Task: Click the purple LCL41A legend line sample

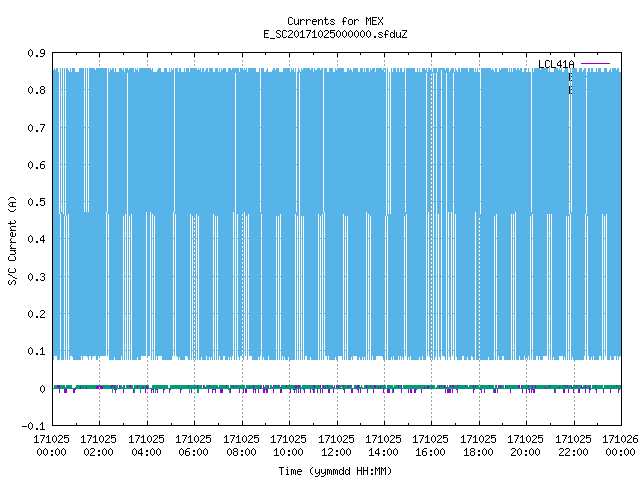Action: 595,64
